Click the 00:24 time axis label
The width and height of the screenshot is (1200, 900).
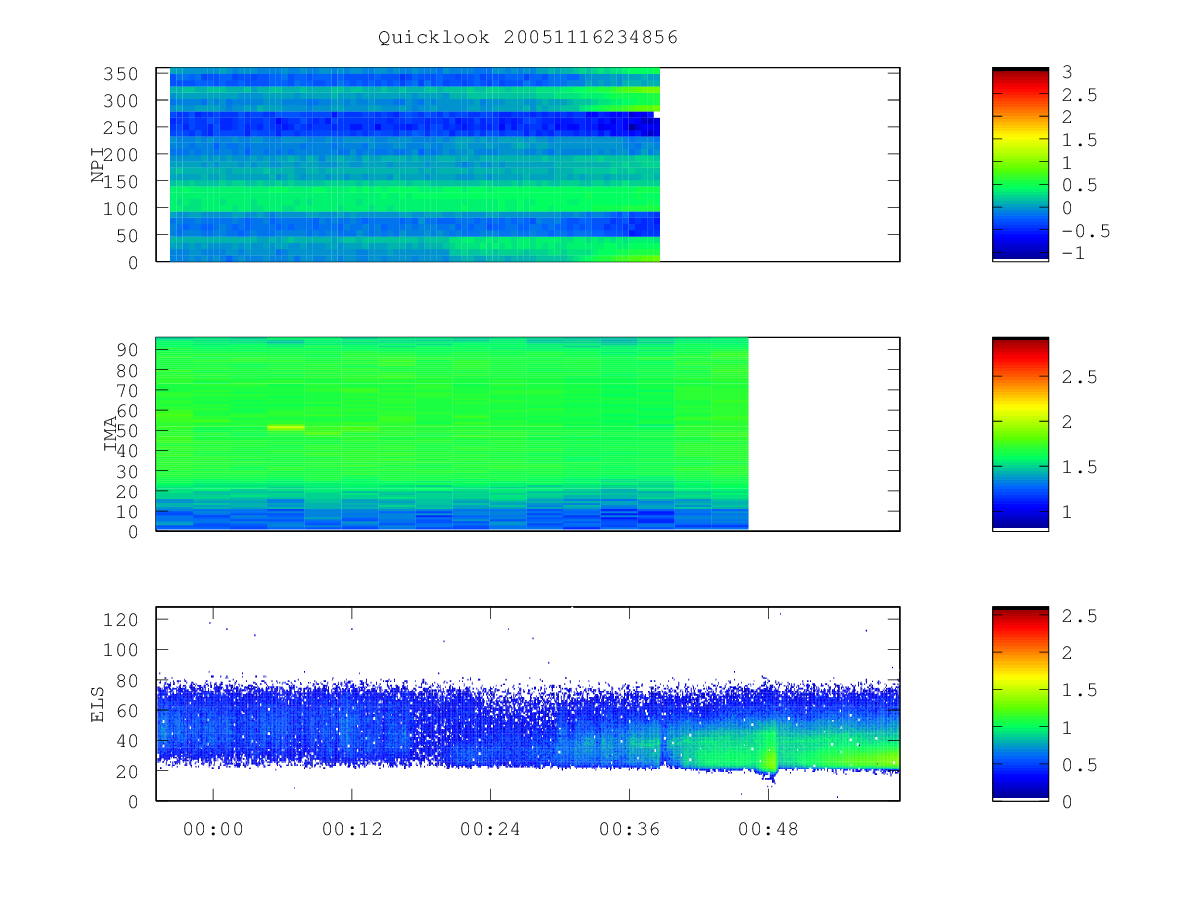(x=490, y=830)
